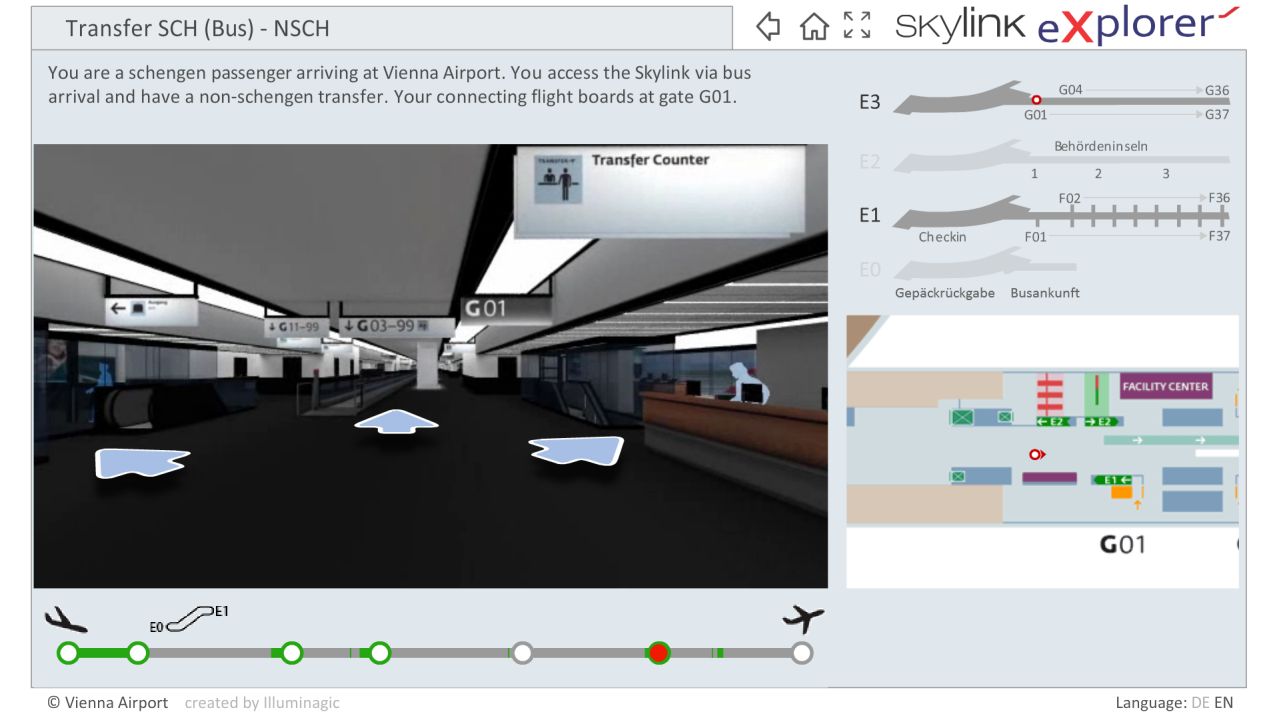Click the Transfer Counter sign in the 3D view
Screen dimensions: 1280x720
point(660,192)
